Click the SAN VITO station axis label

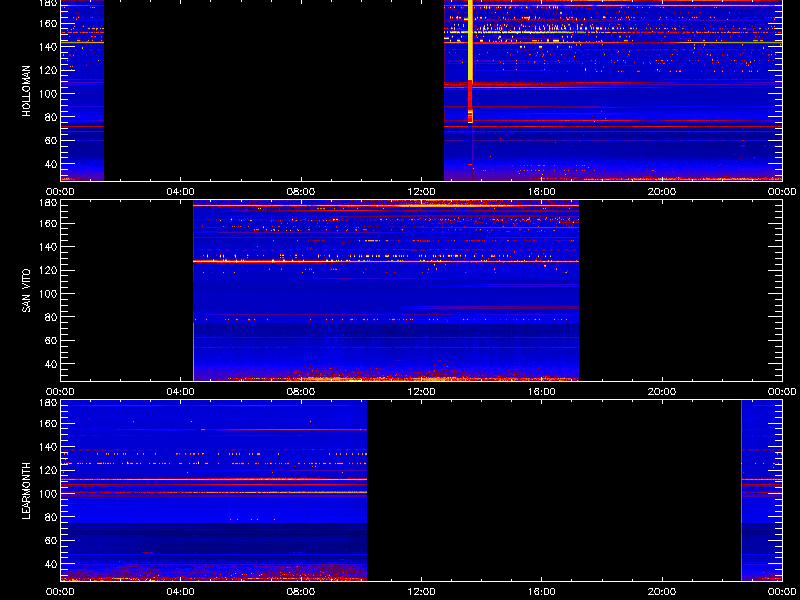click(x=27, y=291)
